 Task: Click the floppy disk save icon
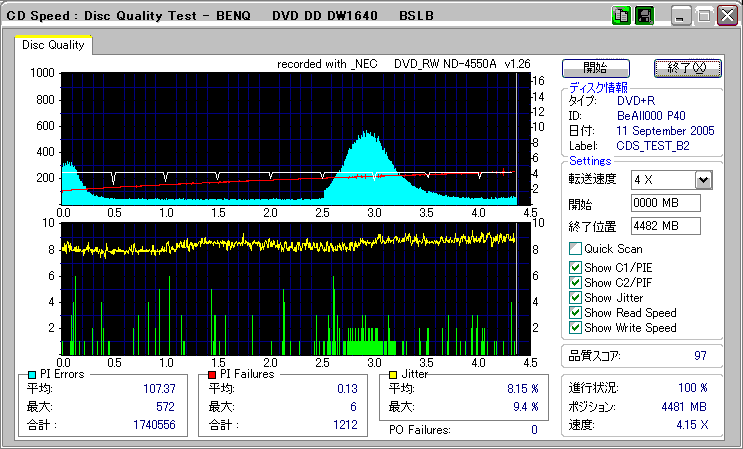[643, 16]
